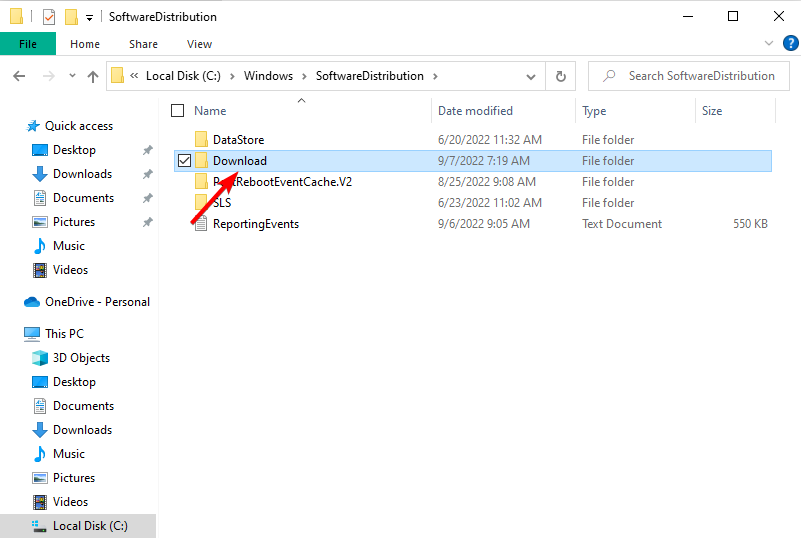The height and width of the screenshot is (538, 801).
Task: Click New Folder icon in title bar
Action: pyautogui.click(x=71, y=17)
